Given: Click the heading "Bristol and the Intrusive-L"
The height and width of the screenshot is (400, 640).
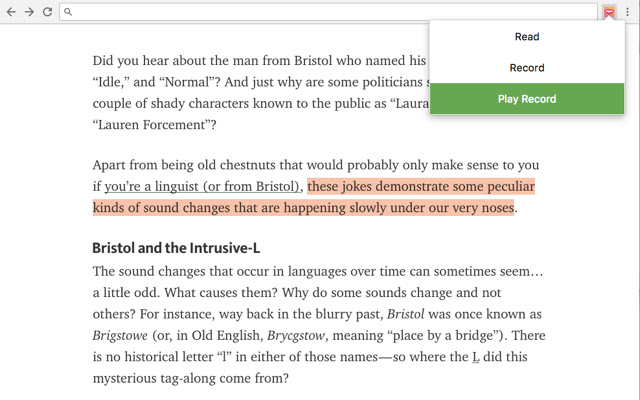Looking at the screenshot, I should 176,248.
